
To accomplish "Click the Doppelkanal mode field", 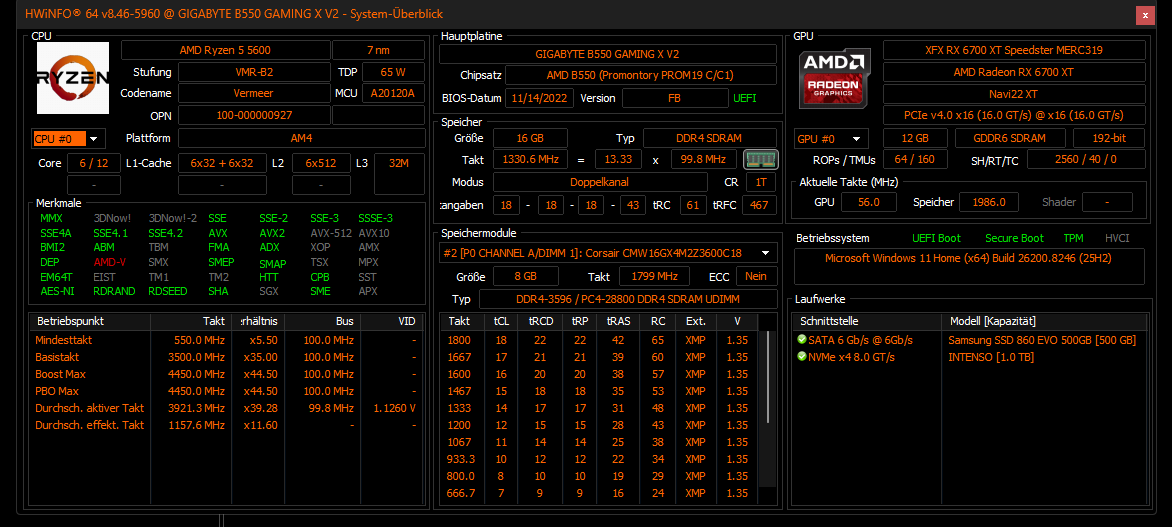I will click(x=600, y=182).
